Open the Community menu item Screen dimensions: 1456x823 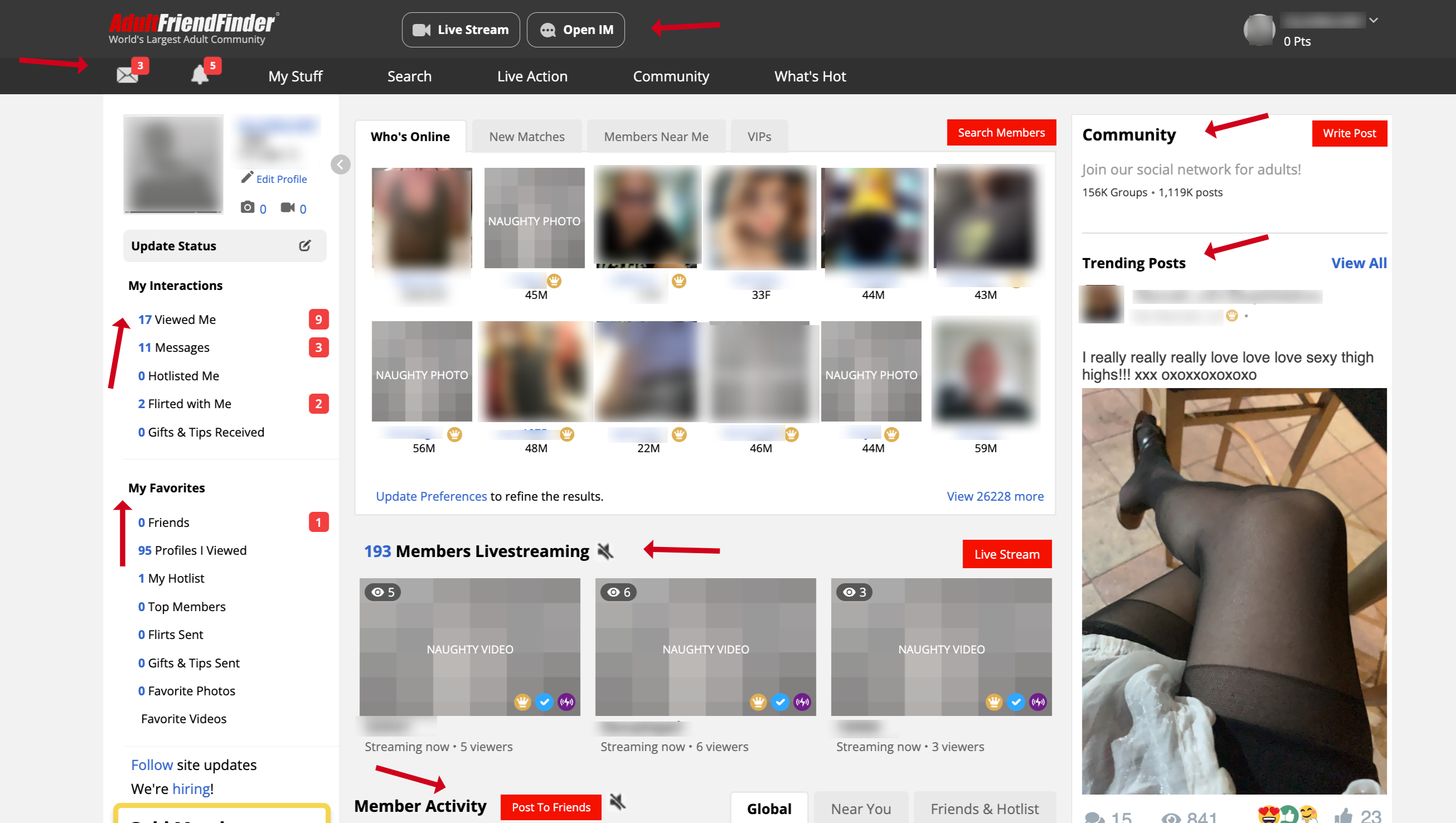click(671, 76)
